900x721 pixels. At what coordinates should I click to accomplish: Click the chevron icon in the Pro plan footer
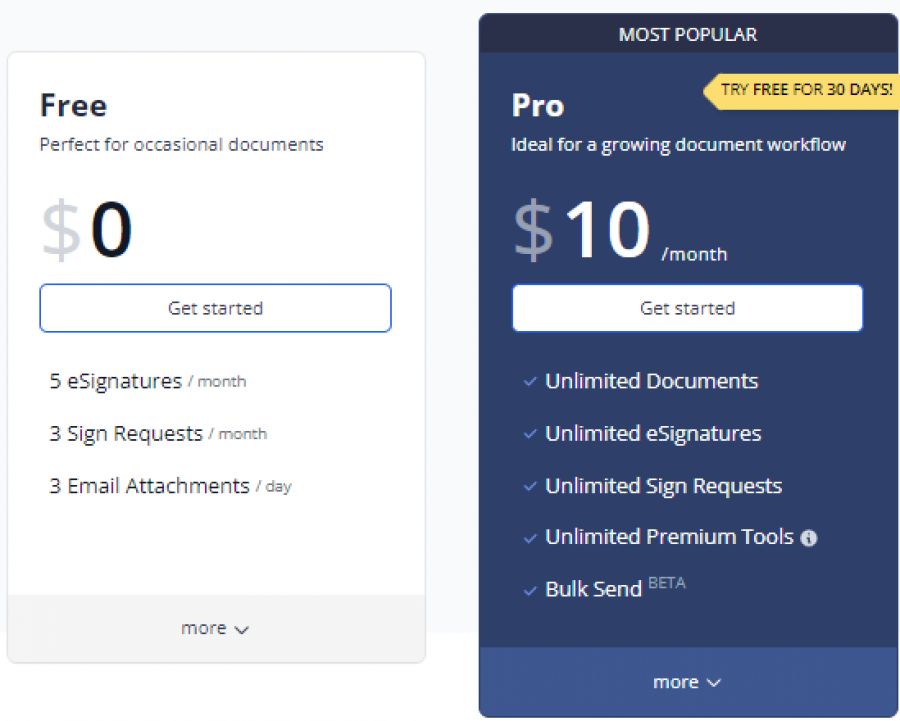pyautogui.click(x=712, y=682)
